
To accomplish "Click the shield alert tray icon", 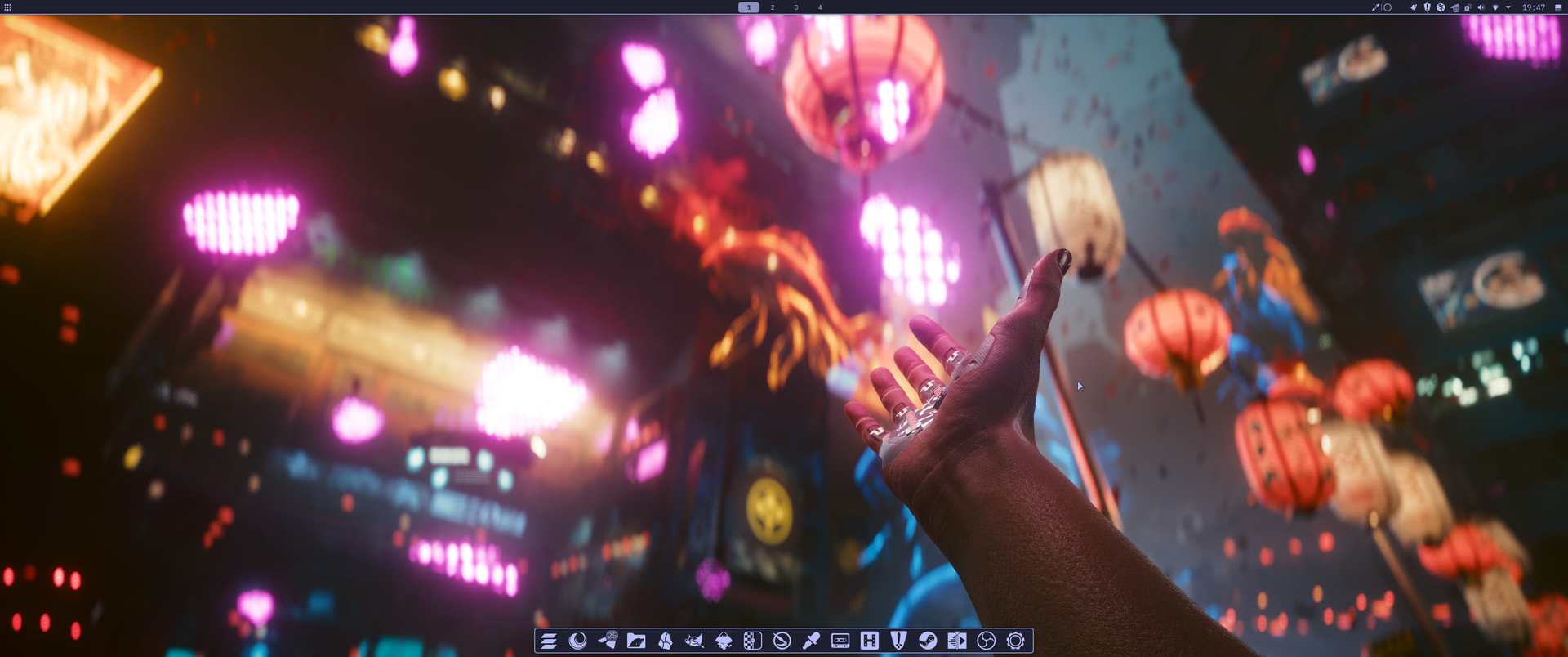I will 1427,7.
